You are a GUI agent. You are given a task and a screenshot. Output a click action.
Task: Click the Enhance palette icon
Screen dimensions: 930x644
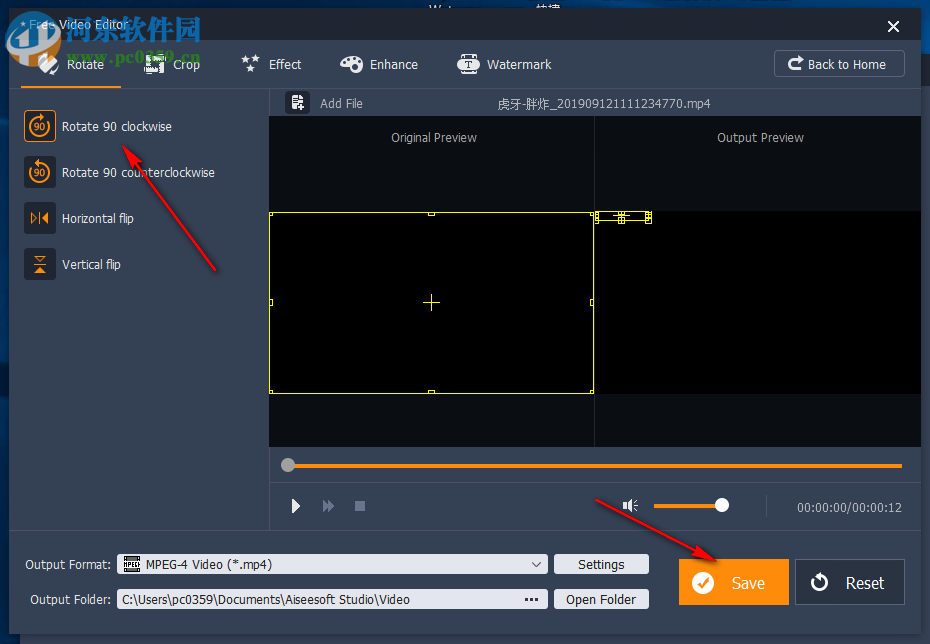point(352,64)
